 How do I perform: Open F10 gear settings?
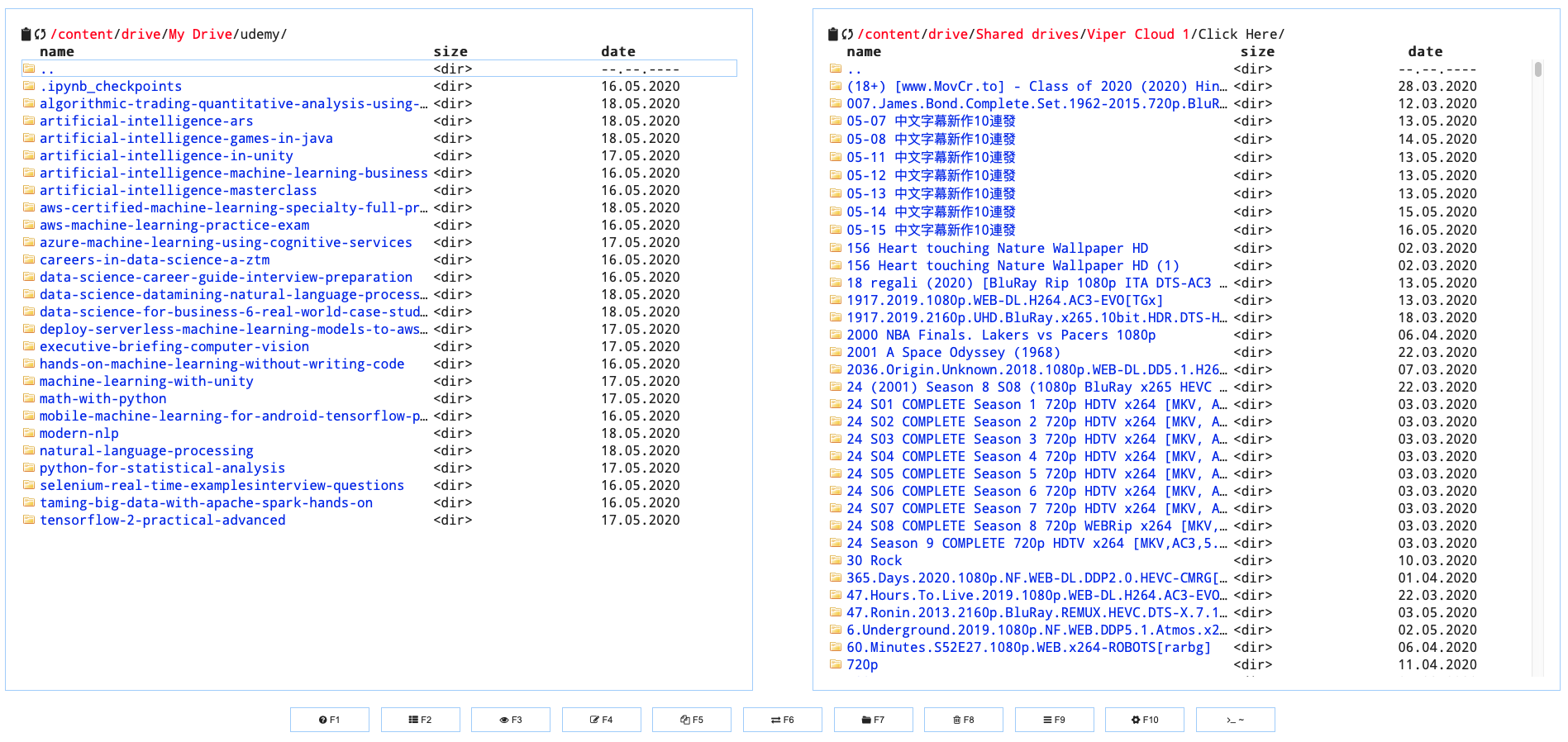[x=1144, y=720]
